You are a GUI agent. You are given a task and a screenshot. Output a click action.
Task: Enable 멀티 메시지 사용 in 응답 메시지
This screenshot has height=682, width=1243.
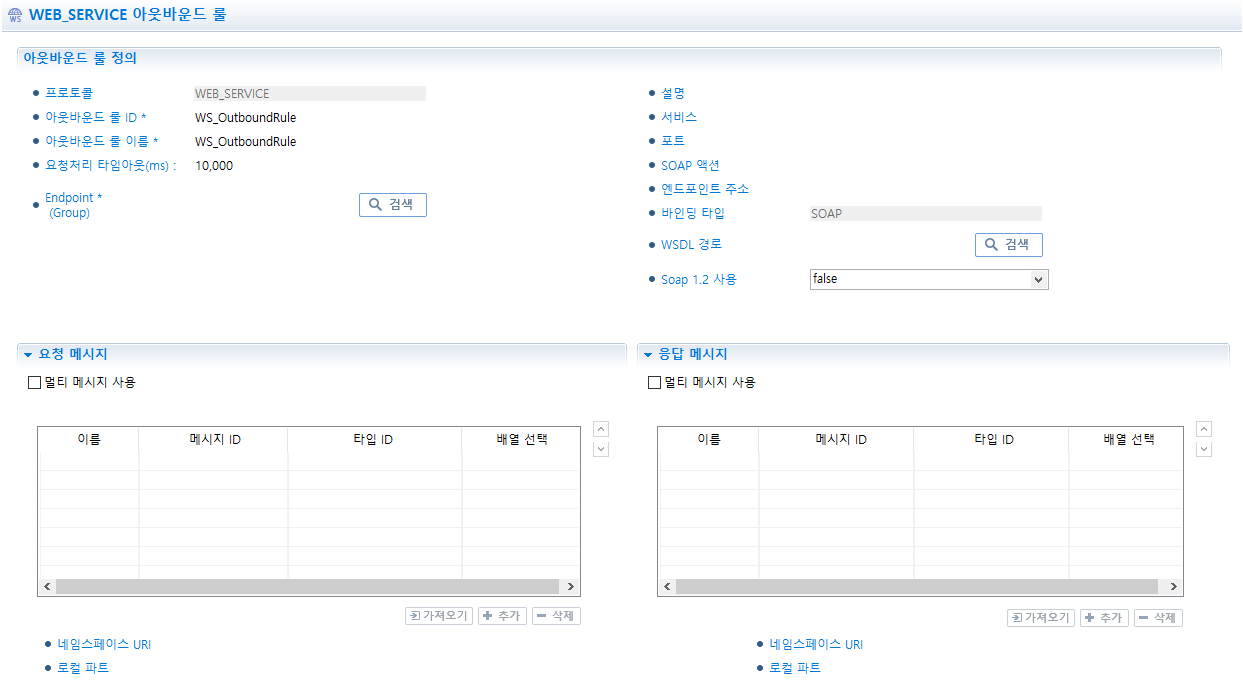(x=655, y=382)
